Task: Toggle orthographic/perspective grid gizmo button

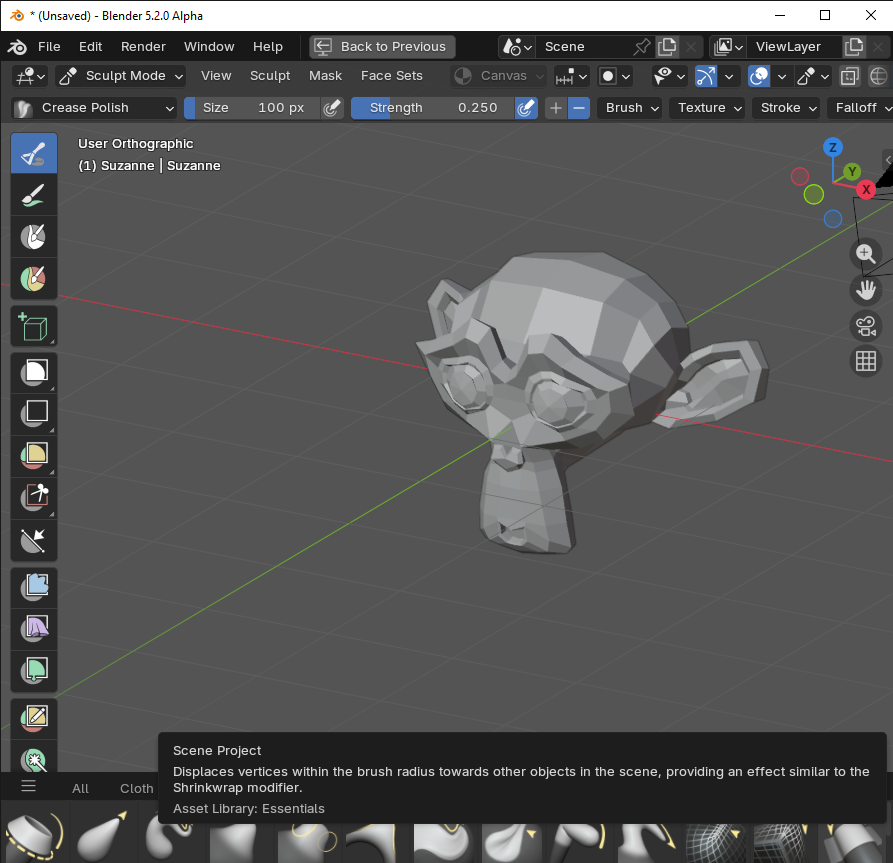Action: (866, 361)
